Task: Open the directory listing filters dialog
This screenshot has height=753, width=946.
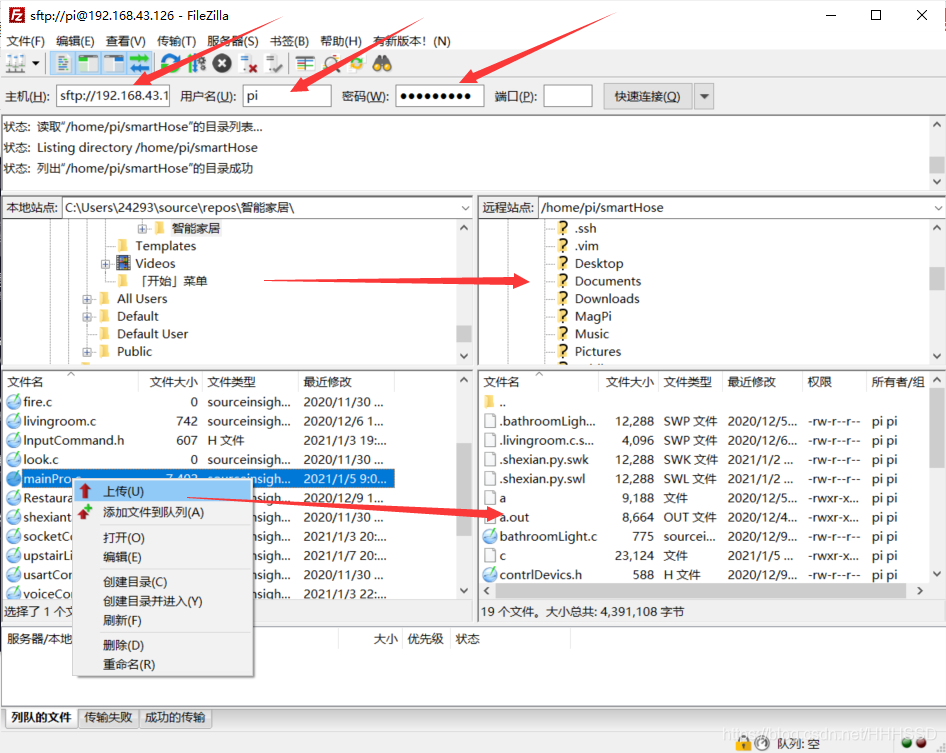Action: 305,63
